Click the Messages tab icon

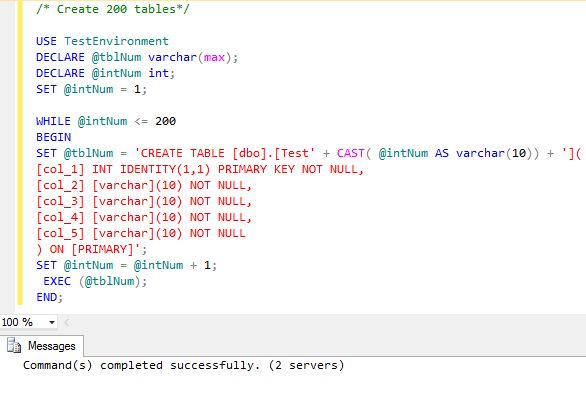point(14,346)
